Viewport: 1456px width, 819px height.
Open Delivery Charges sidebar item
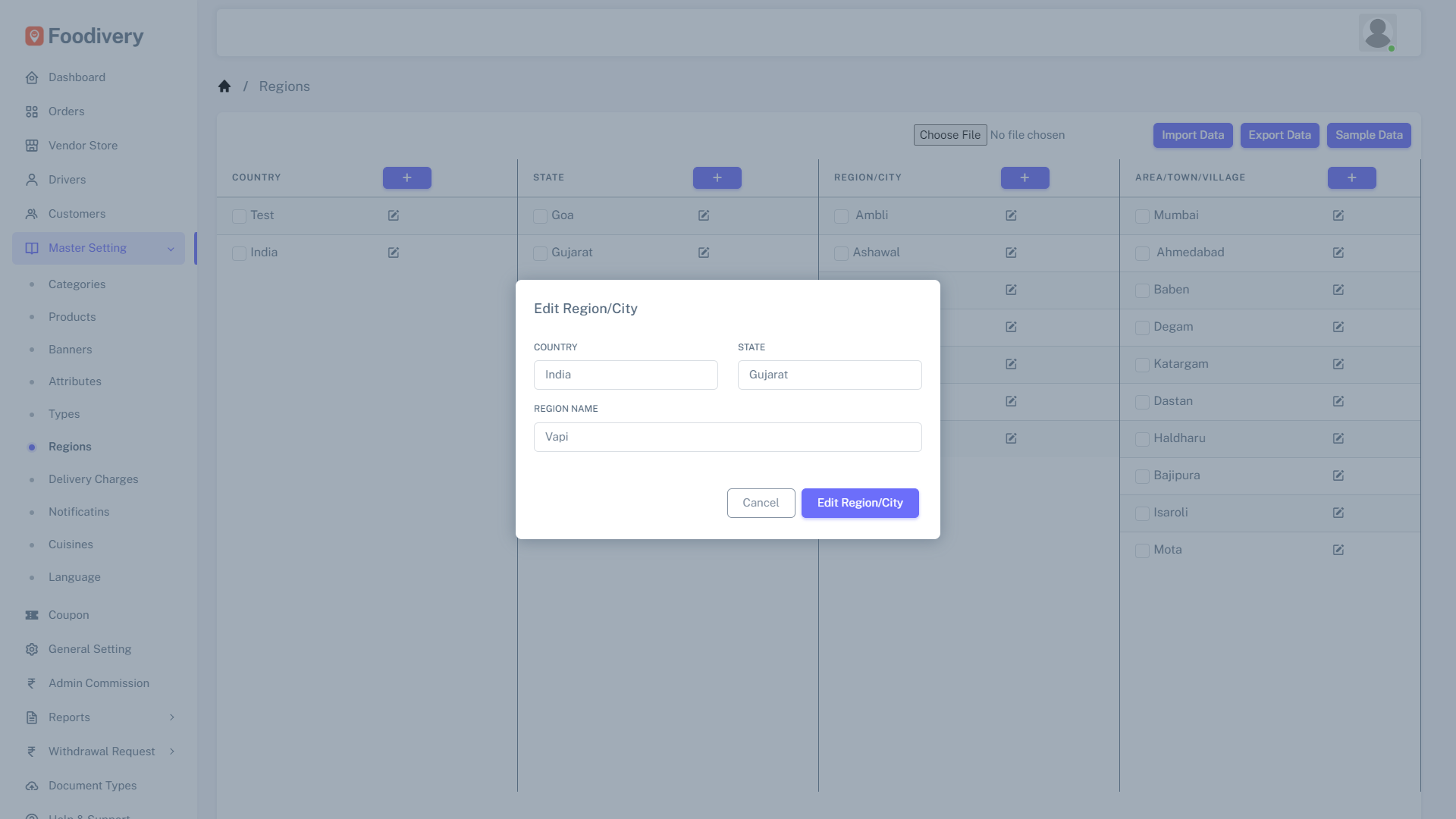click(x=93, y=479)
